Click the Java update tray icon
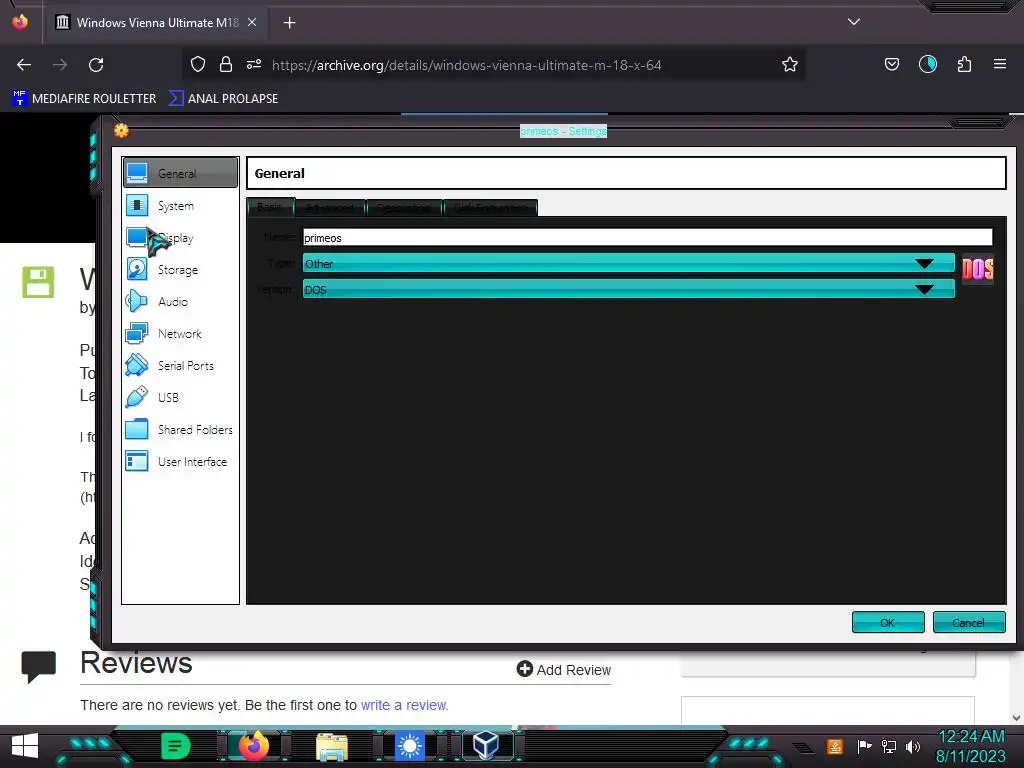Image resolution: width=1024 pixels, height=768 pixels. coord(835,746)
